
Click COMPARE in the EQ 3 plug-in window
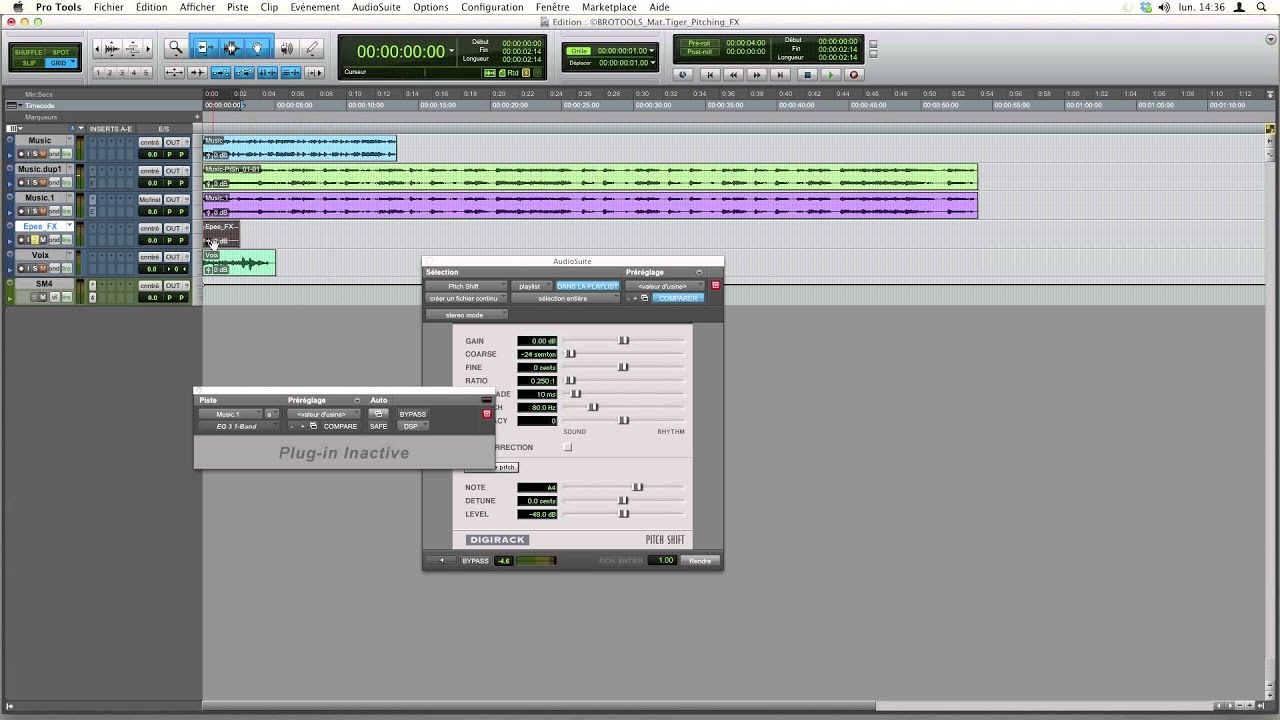pos(340,426)
